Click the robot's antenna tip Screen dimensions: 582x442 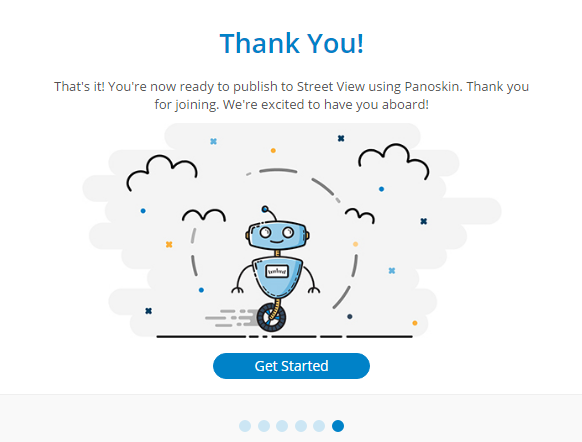(265, 209)
